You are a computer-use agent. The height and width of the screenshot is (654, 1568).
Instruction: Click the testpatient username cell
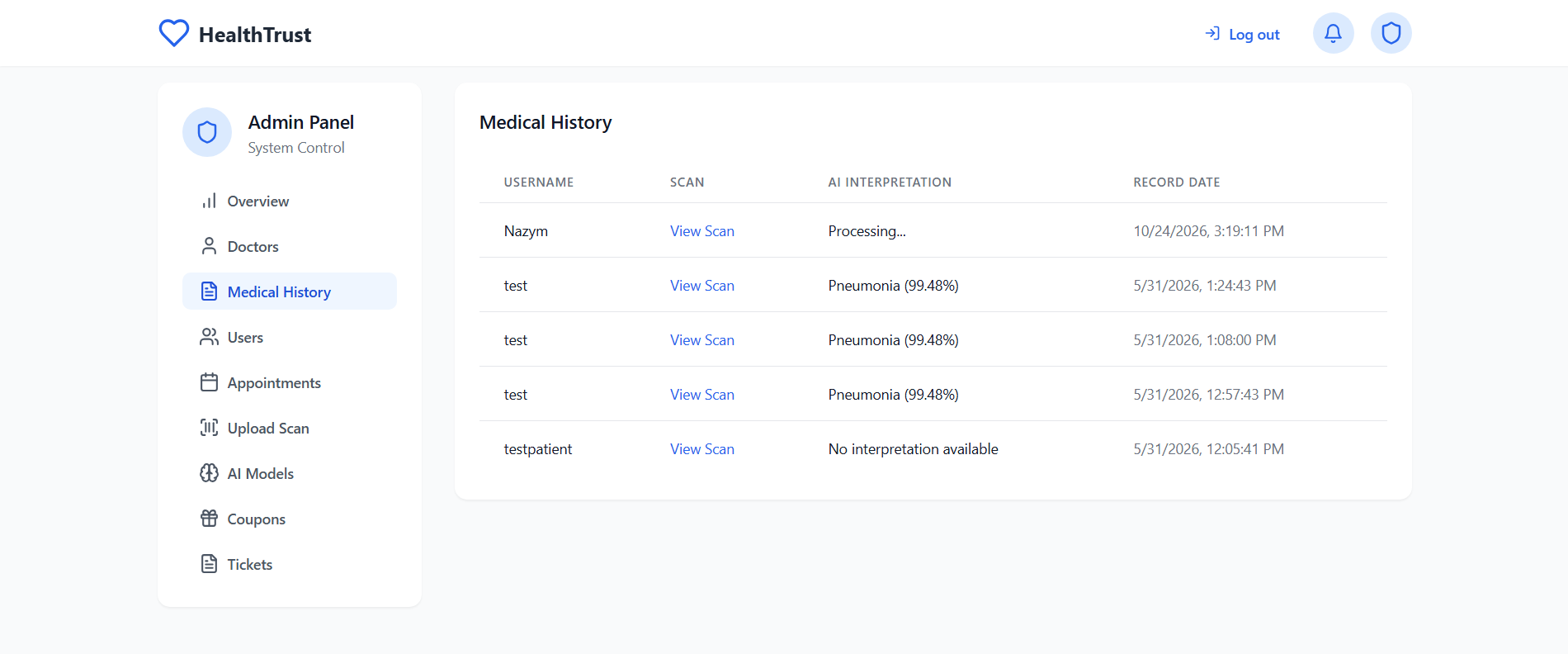pos(538,449)
